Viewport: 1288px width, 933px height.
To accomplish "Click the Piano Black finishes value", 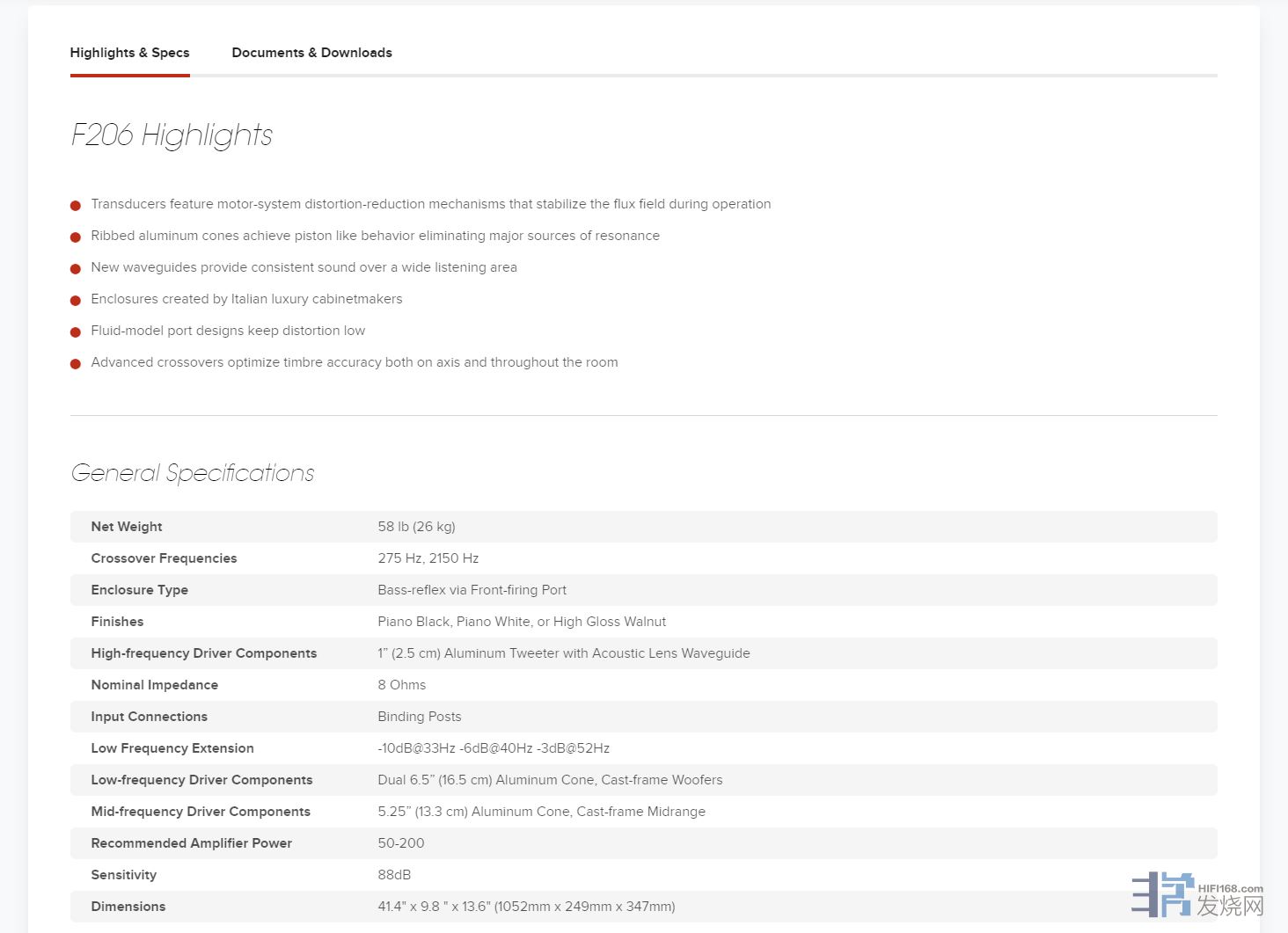I will [522, 622].
